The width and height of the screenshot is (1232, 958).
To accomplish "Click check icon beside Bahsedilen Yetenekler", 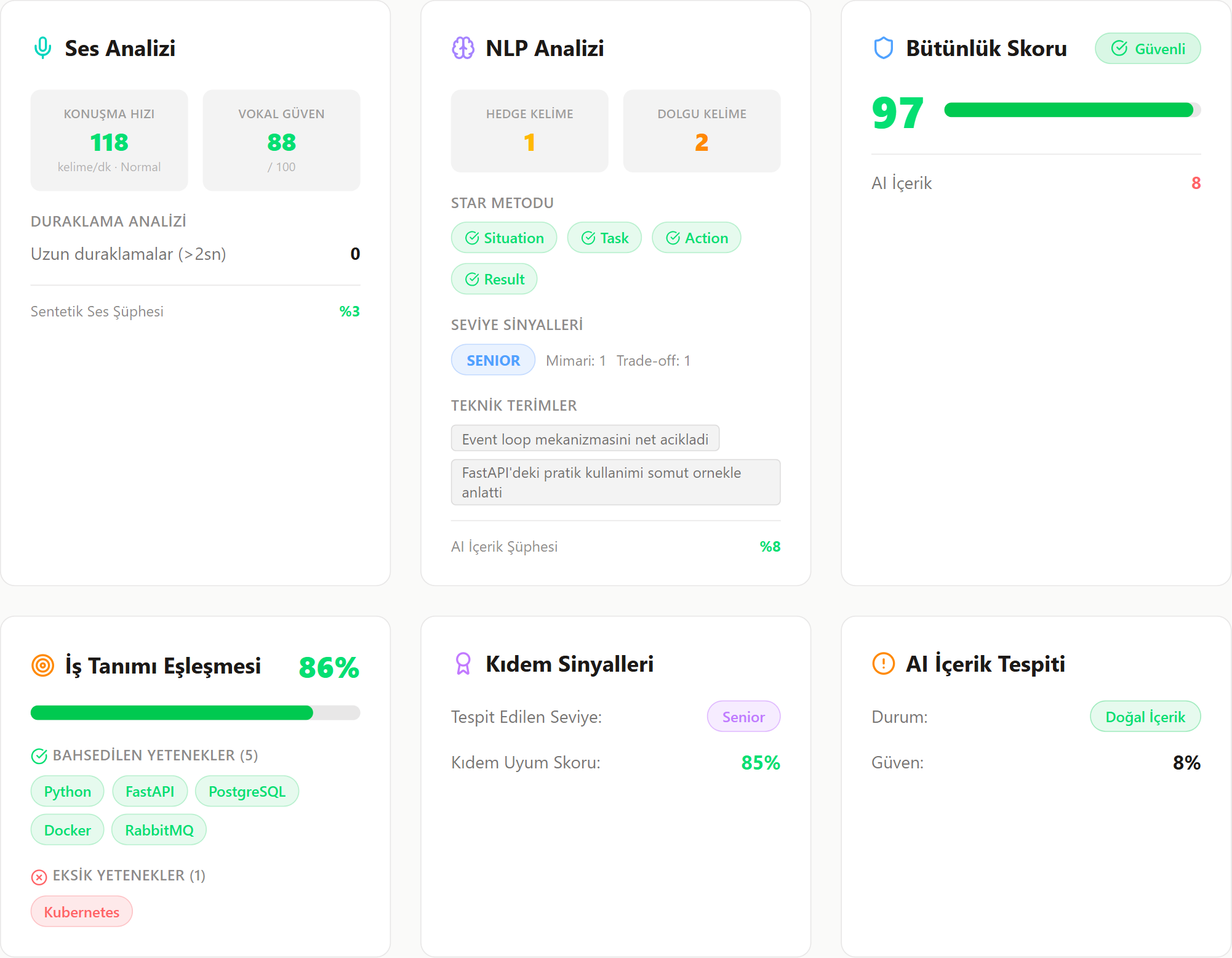I will [x=39, y=756].
